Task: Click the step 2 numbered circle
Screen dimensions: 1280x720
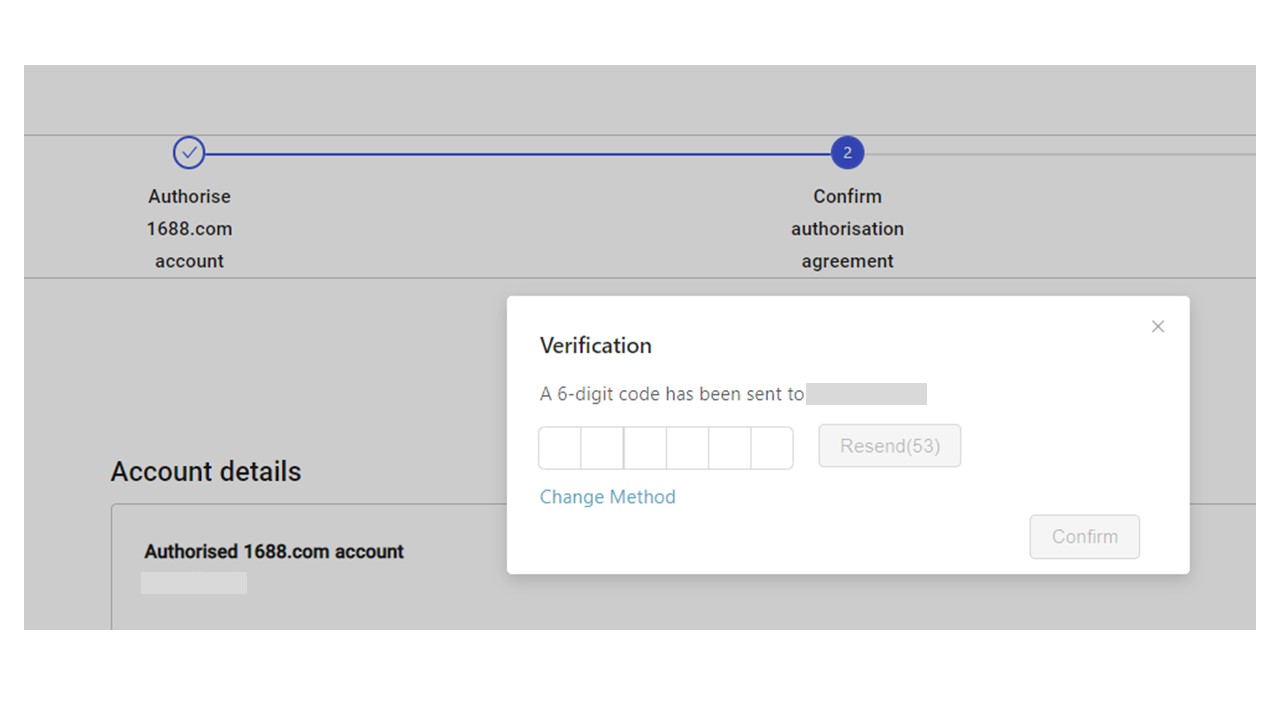Action: tap(847, 153)
